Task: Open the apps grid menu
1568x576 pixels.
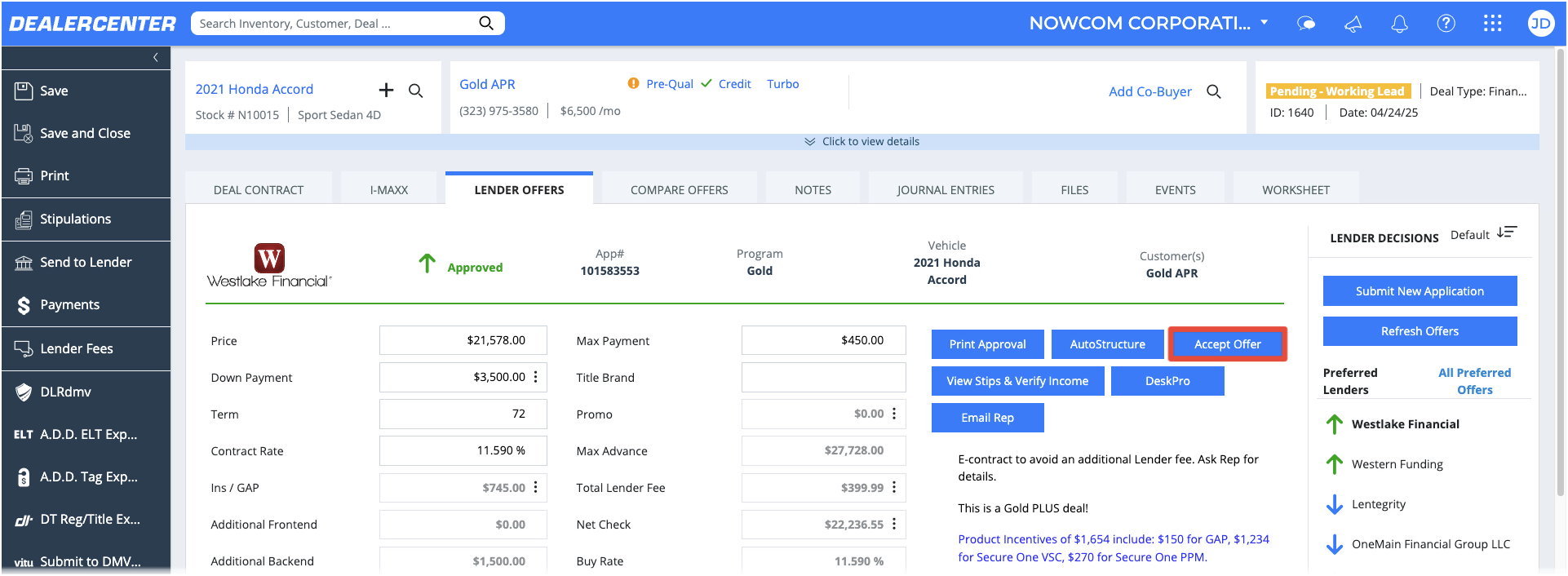Action: [x=1492, y=23]
